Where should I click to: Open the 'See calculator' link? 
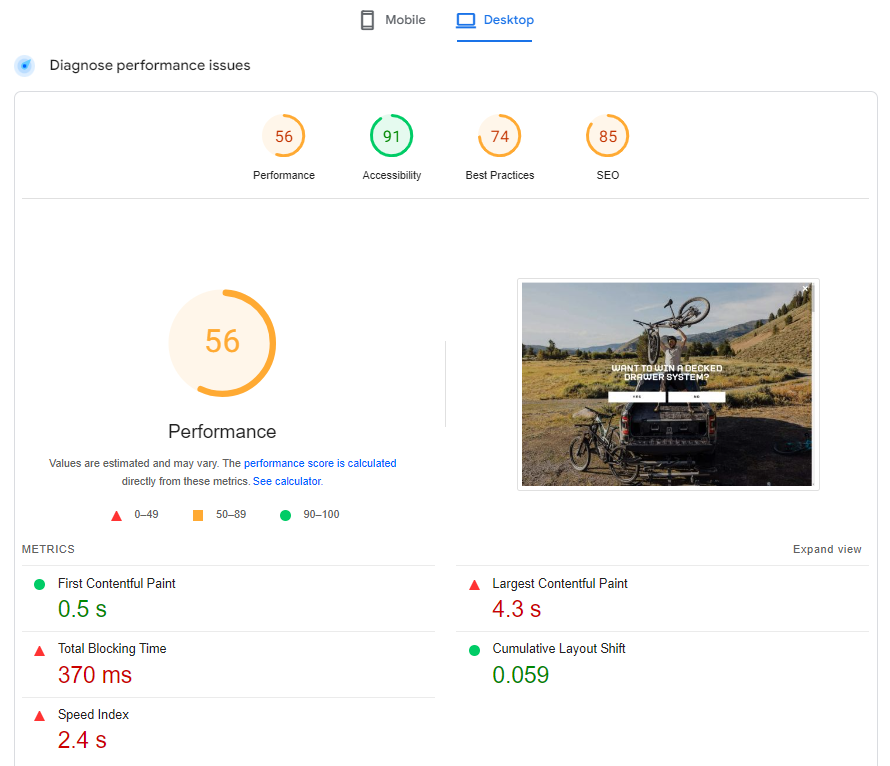click(x=286, y=481)
